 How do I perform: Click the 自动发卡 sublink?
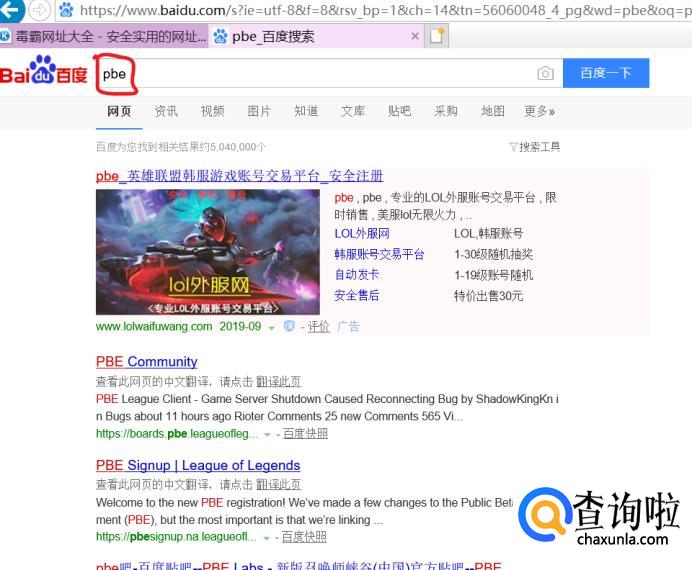pyautogui.click(x=357, y=274)
